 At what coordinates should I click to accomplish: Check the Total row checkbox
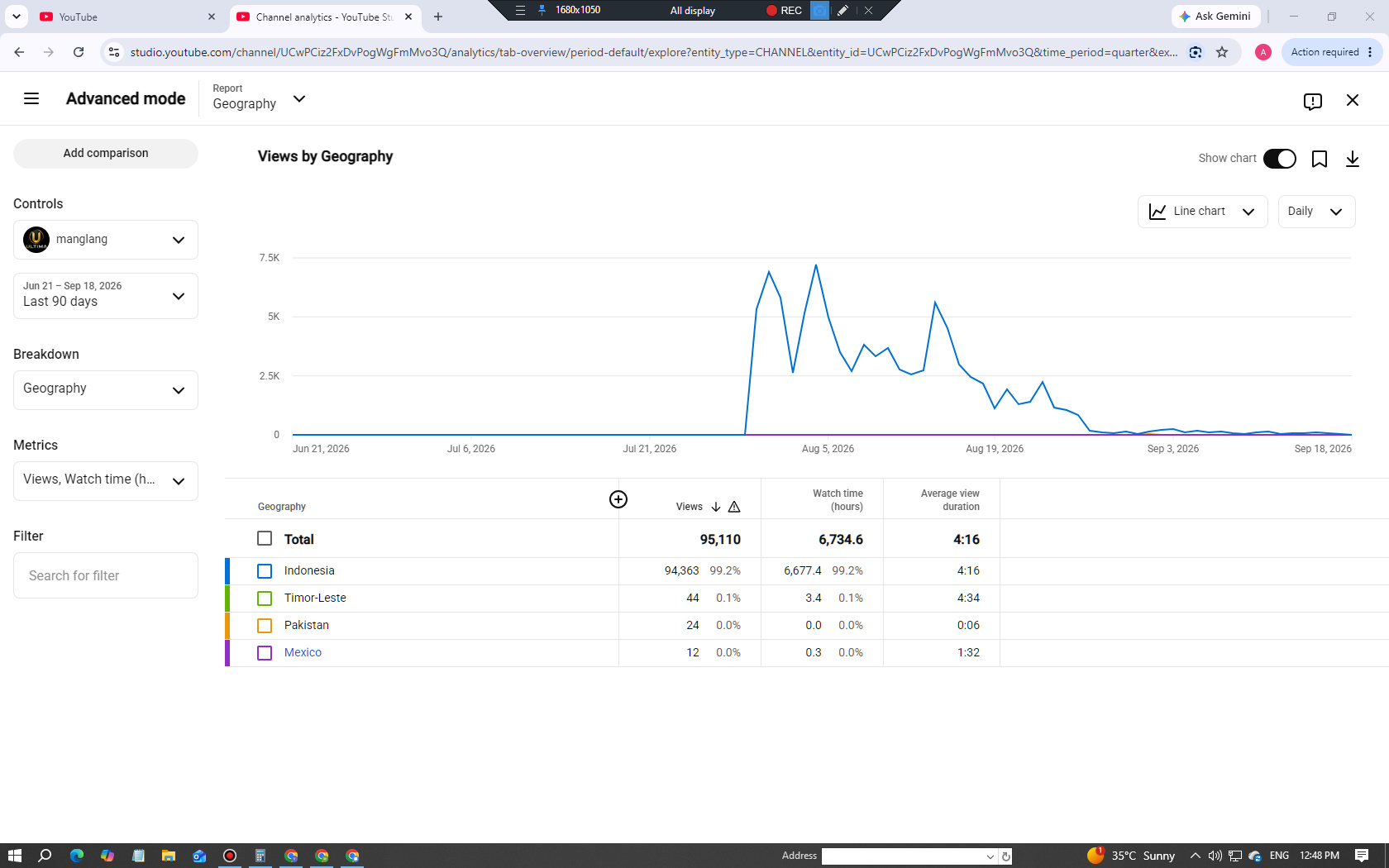point(265,538)
